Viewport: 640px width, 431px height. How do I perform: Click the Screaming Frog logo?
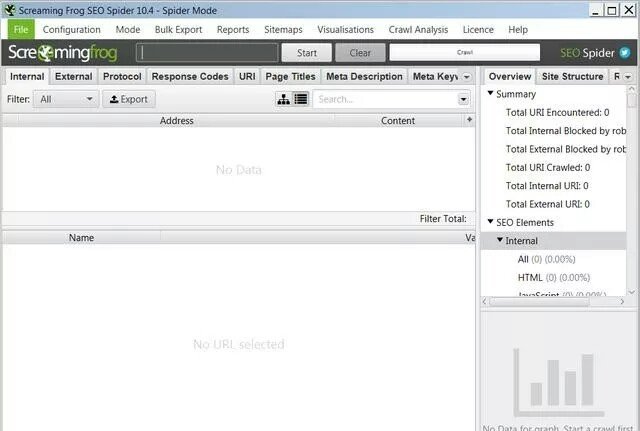(x=63, y=53)
